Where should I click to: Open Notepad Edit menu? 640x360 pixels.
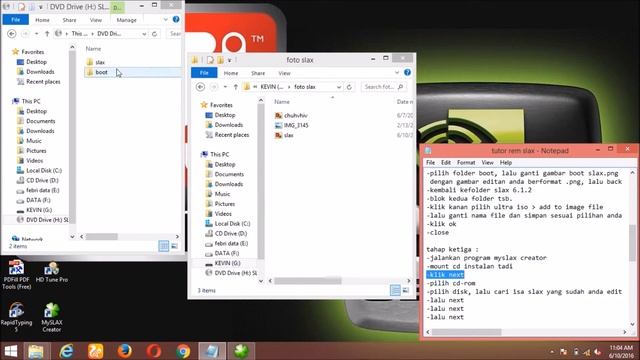446,162
